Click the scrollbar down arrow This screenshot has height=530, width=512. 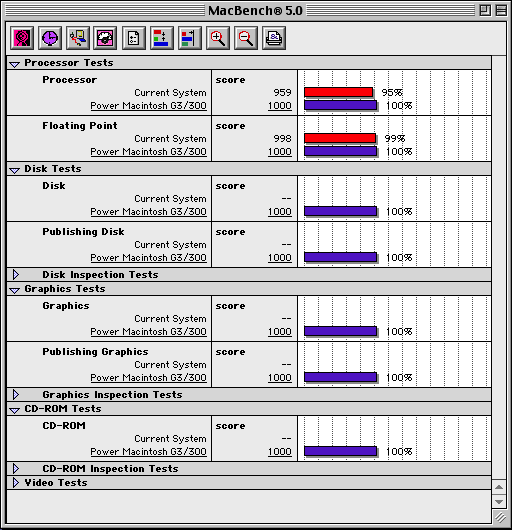(499, 502)
